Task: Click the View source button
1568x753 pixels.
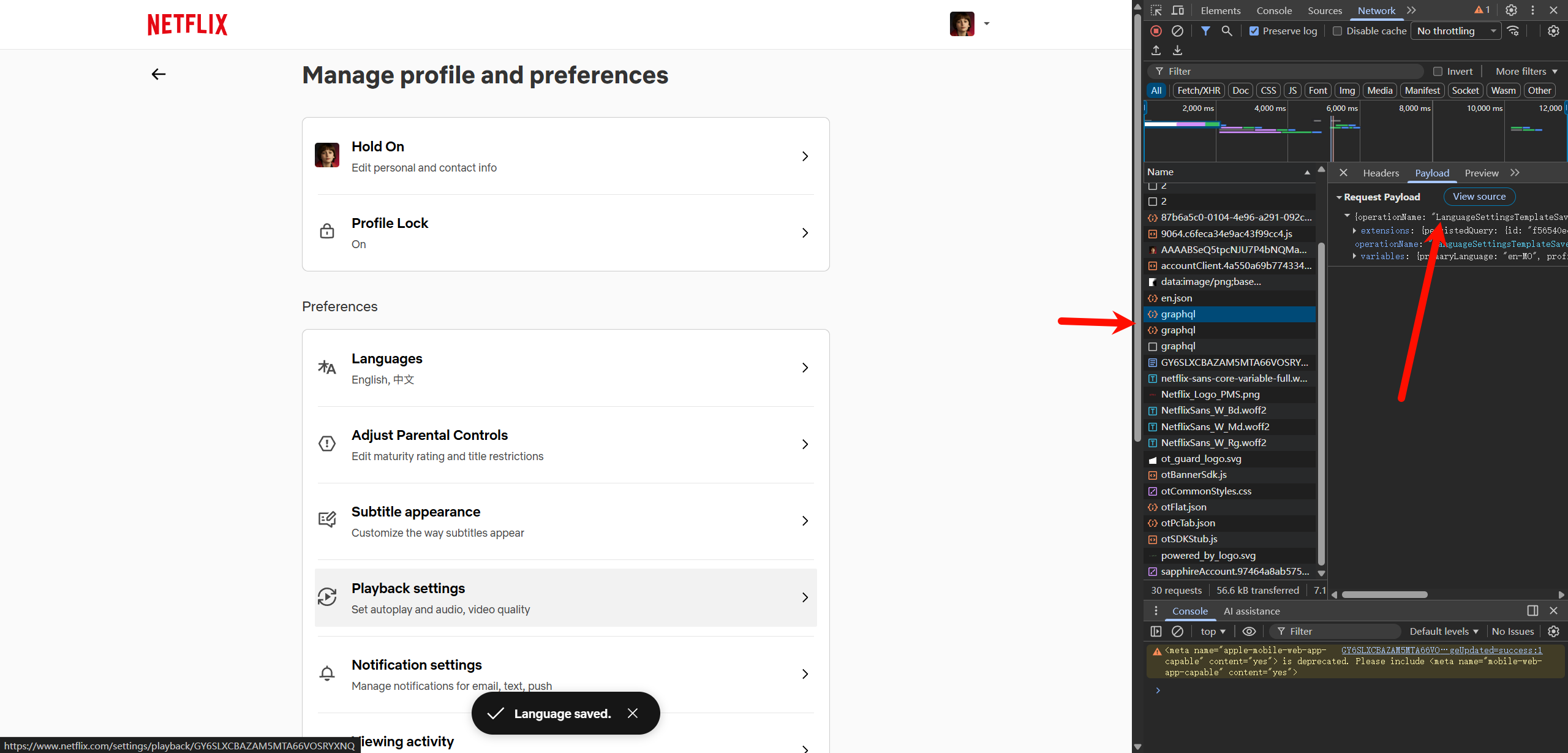Action: [1479, 197]
